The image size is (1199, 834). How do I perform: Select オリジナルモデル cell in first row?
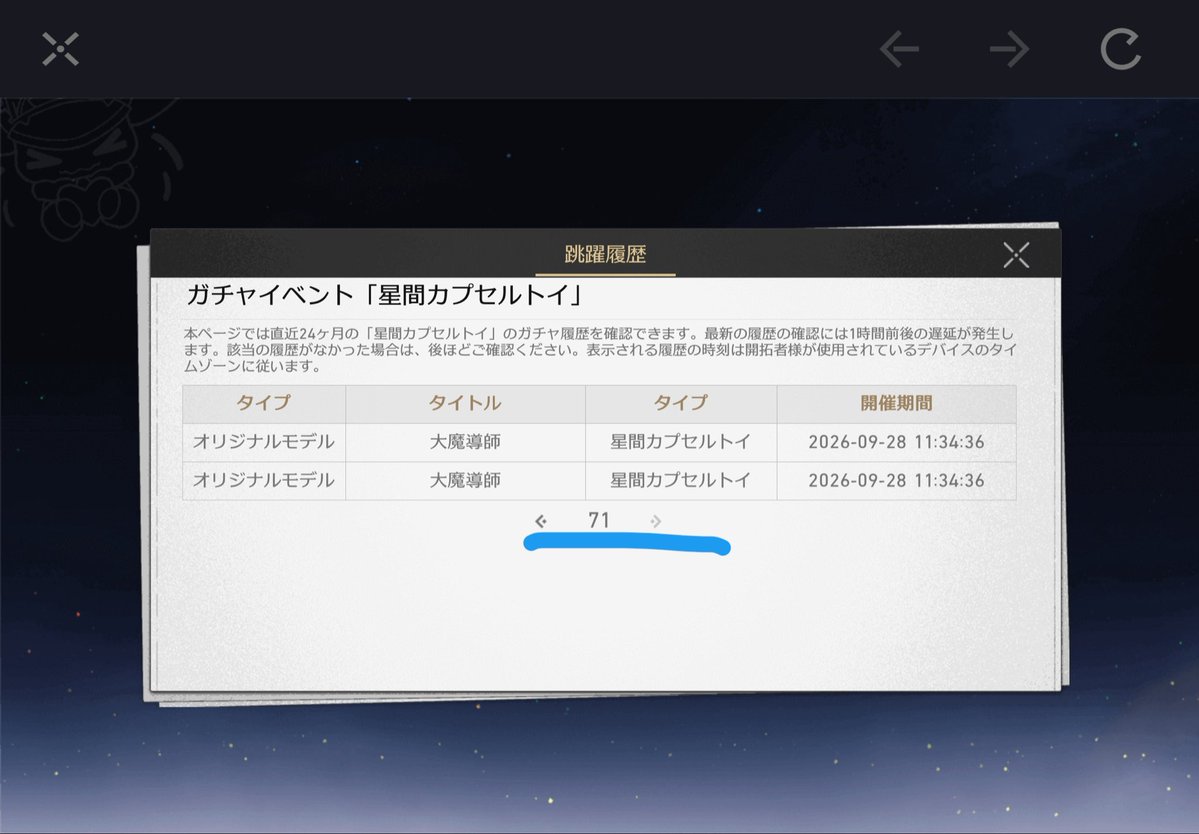click(x=264, y=442)
